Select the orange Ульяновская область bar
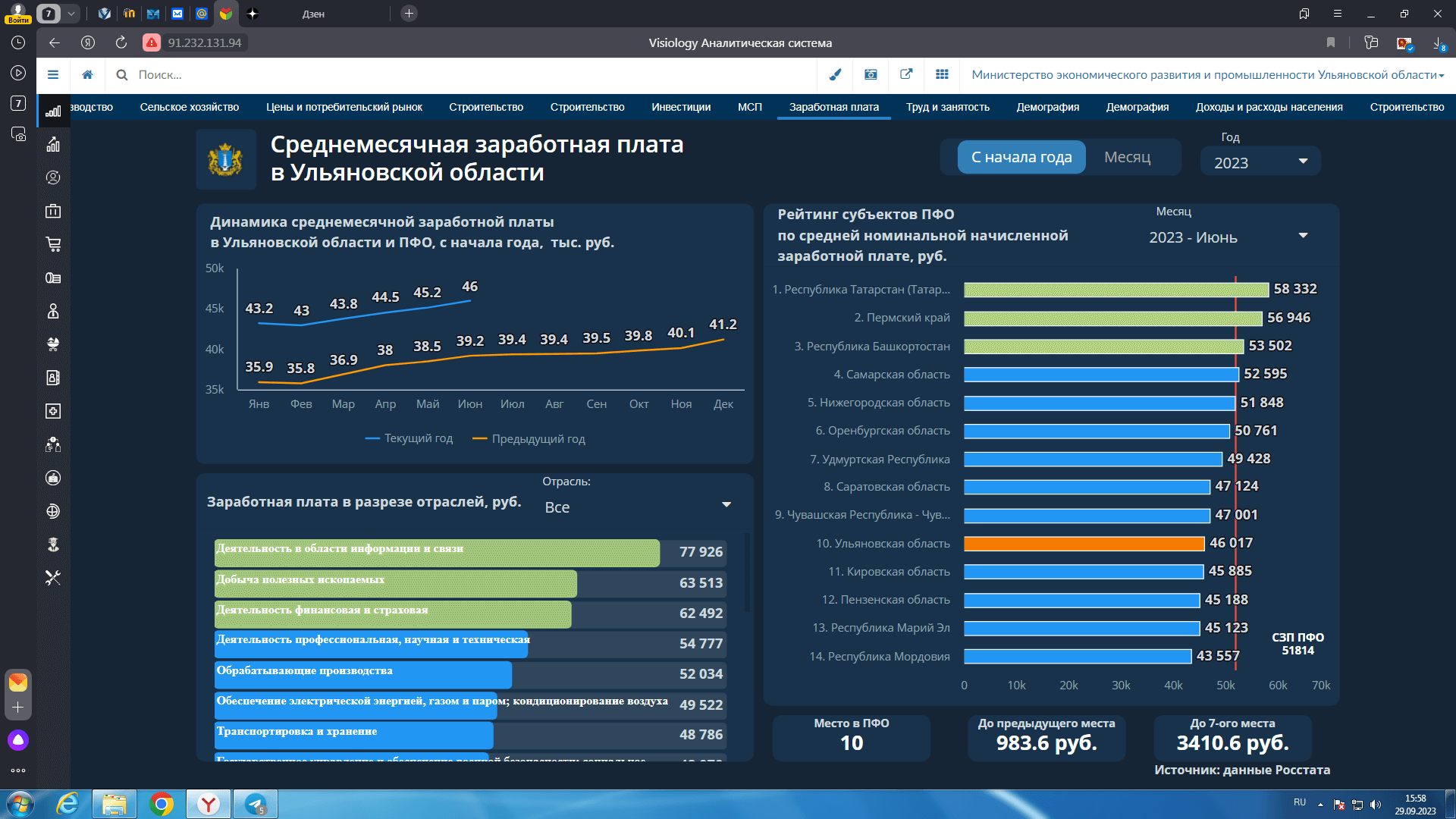Screen dimensions: 1456x819 pyautogui.click(x=1084, y=543)
